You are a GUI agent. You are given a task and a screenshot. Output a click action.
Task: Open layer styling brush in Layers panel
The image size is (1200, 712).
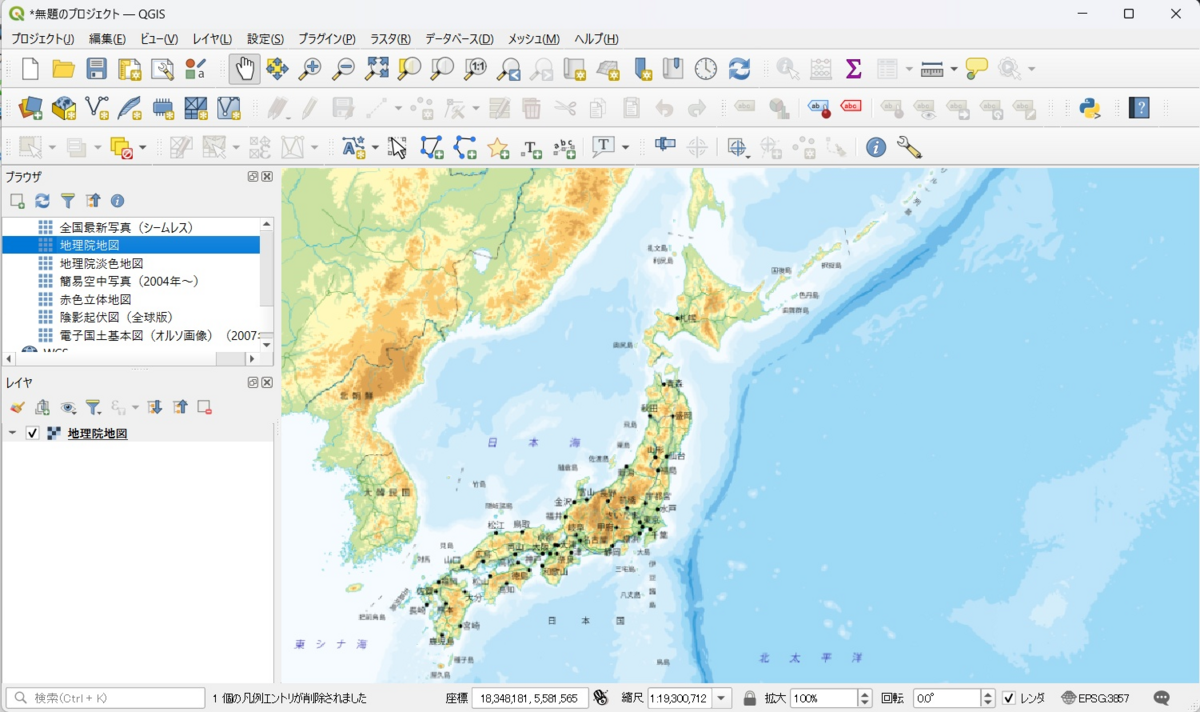[x=17, y=407]
